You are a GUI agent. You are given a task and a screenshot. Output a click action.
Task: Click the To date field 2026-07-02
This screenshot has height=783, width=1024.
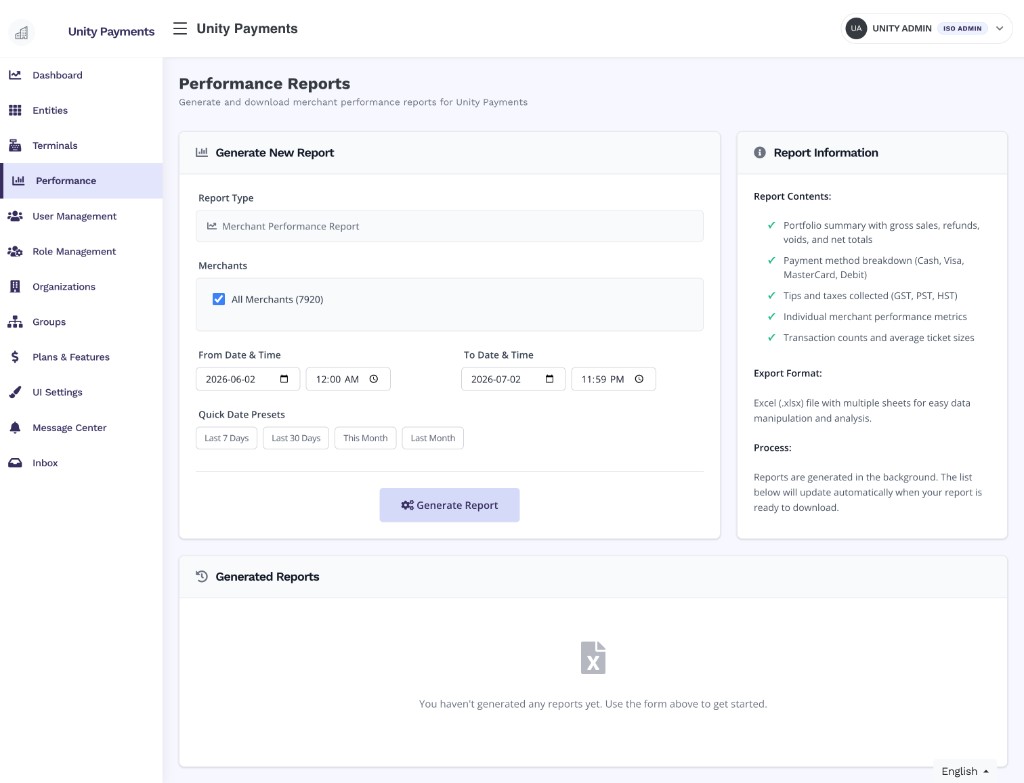click(x=513, y=379)
